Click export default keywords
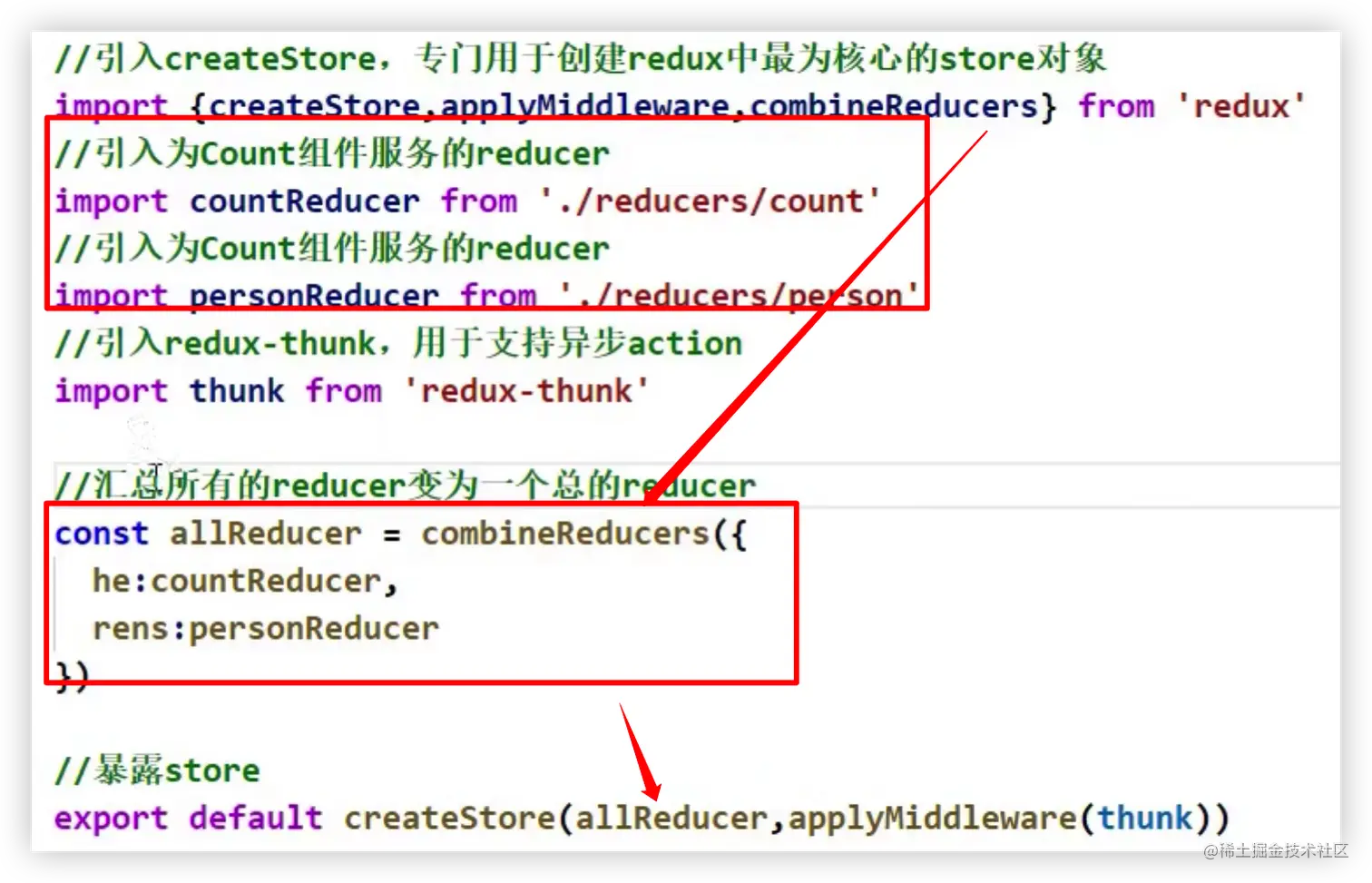The width and height of the screenshot is (1372, 883). (188, 818)
